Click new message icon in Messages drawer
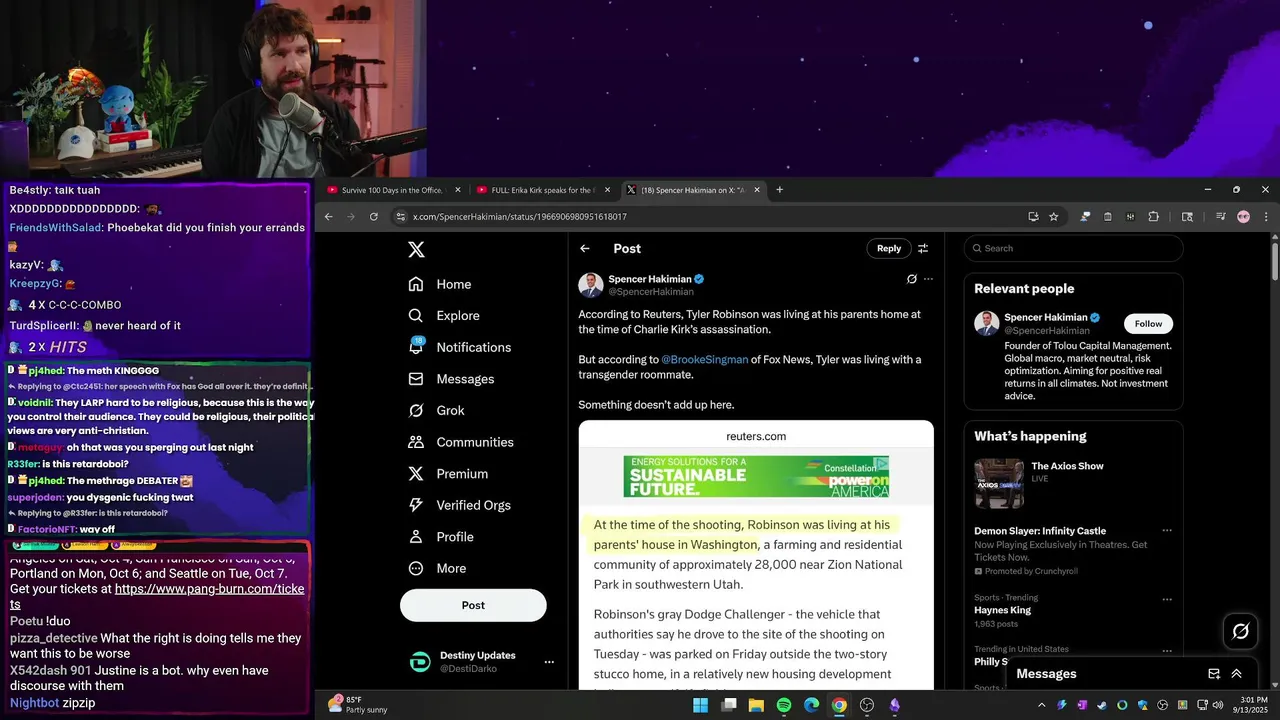Image resolution: width=1280 pixels, height=720 pixels. coord(1214,674)
